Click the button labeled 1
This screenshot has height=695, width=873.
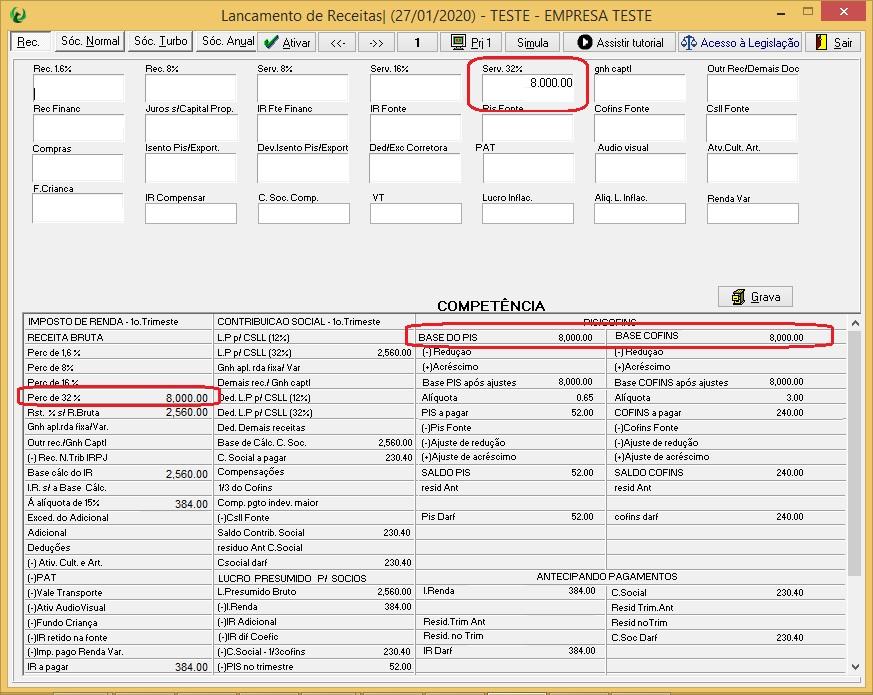pos(418,43)
